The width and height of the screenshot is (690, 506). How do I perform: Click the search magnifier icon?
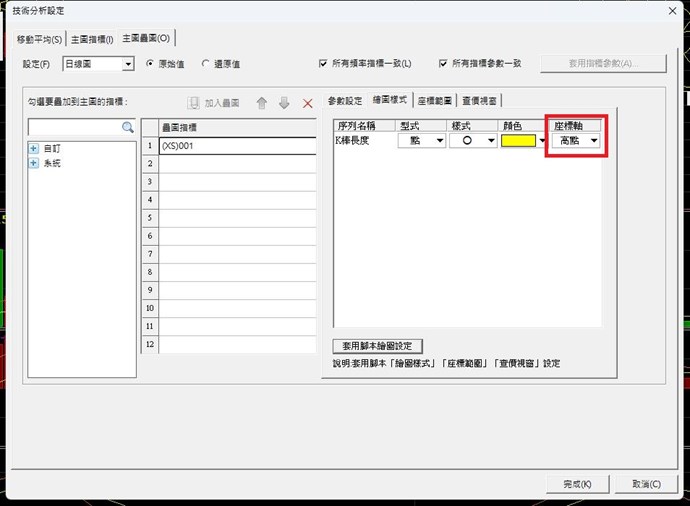(x=127, y=128)
